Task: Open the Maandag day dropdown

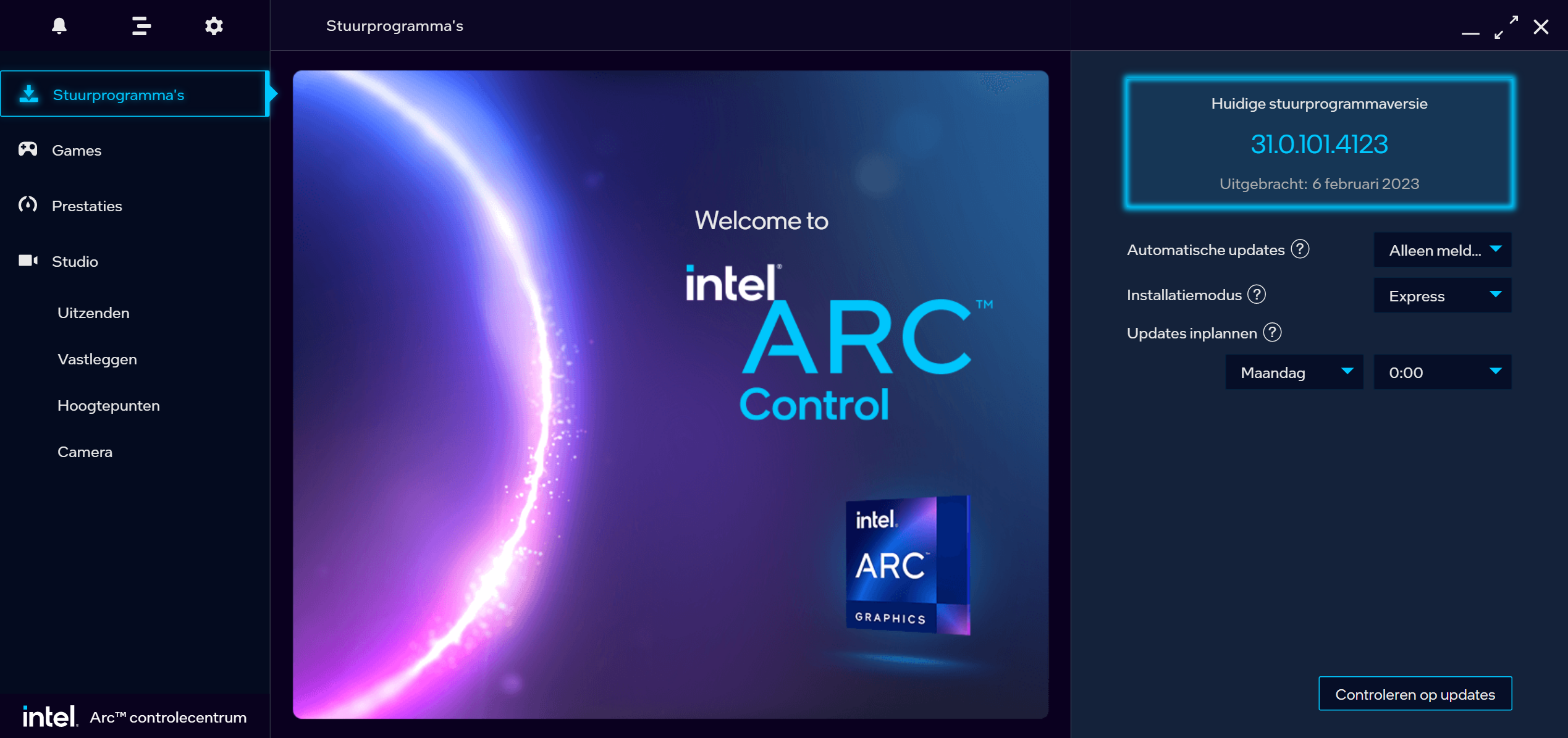Action: [x=1294, y=372]
